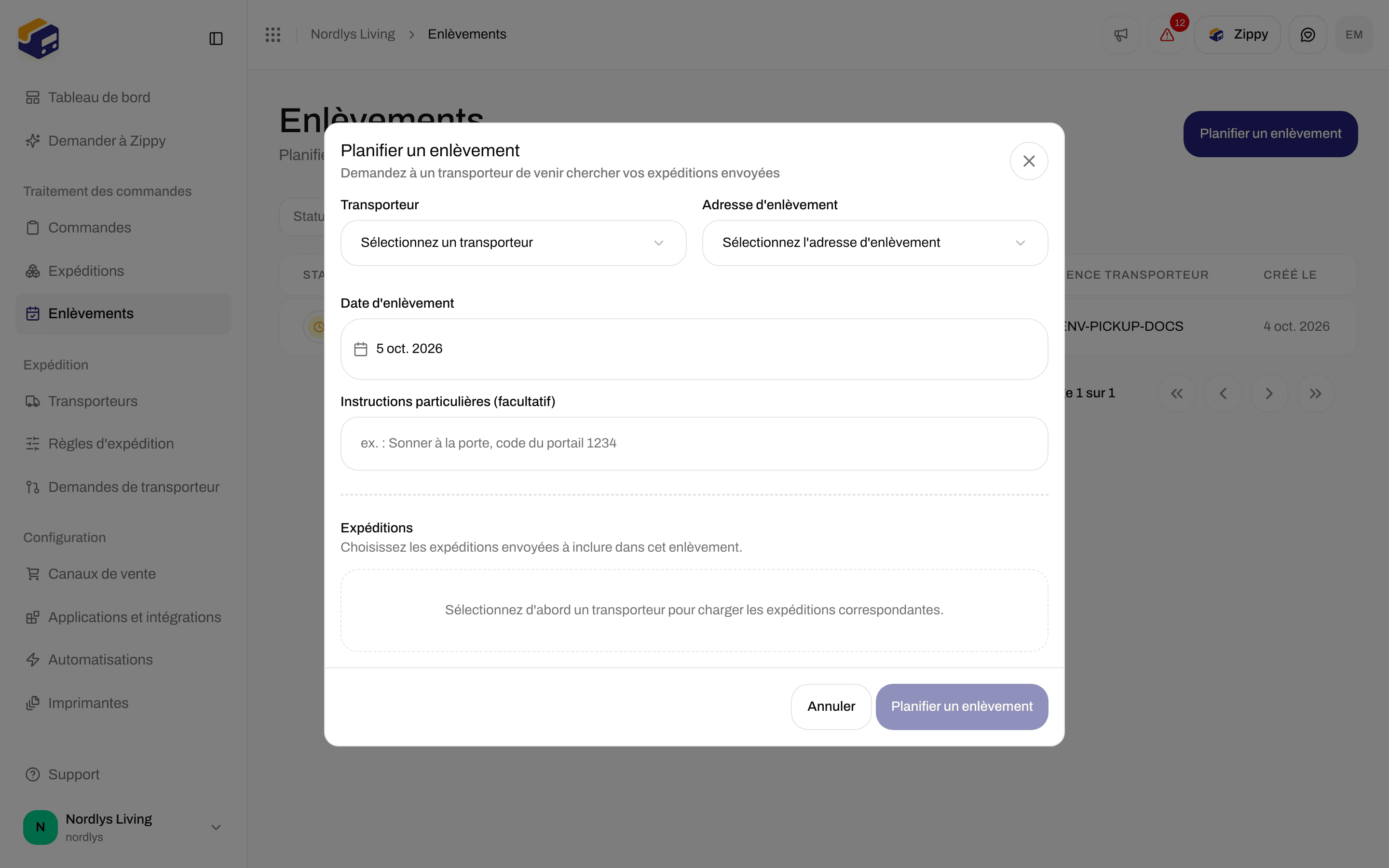The width and height of the screenshot is (1389, 868).
Task: Click the Zippy logo in sidebar
Action: coord(39,39)
